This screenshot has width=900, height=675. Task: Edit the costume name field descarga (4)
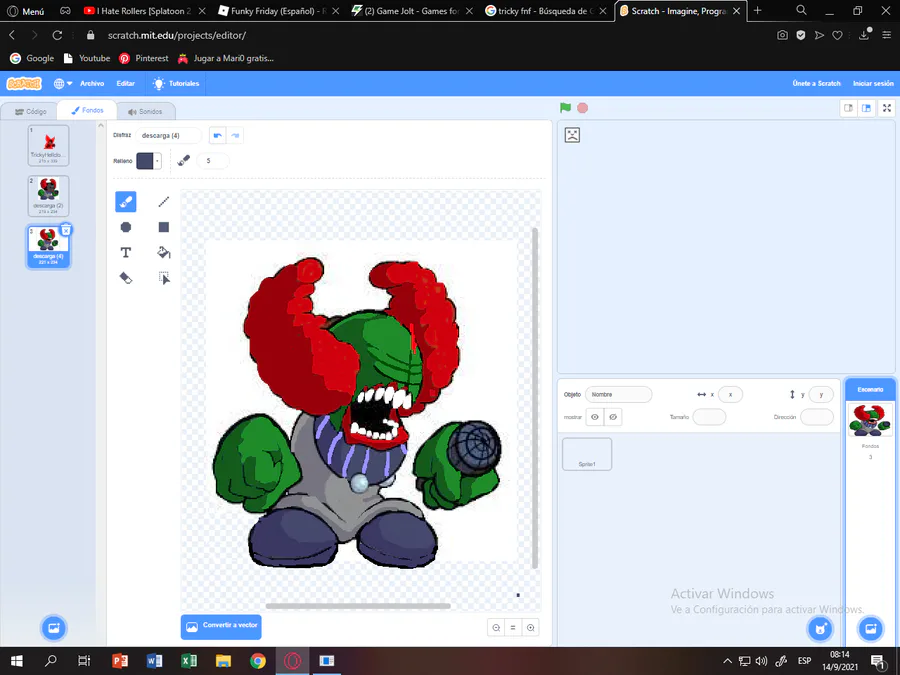point(169,135)
